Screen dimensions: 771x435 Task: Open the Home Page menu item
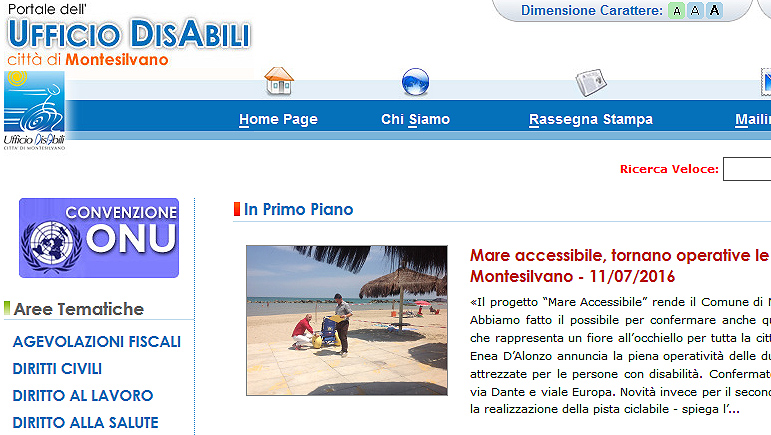[278, 119]
